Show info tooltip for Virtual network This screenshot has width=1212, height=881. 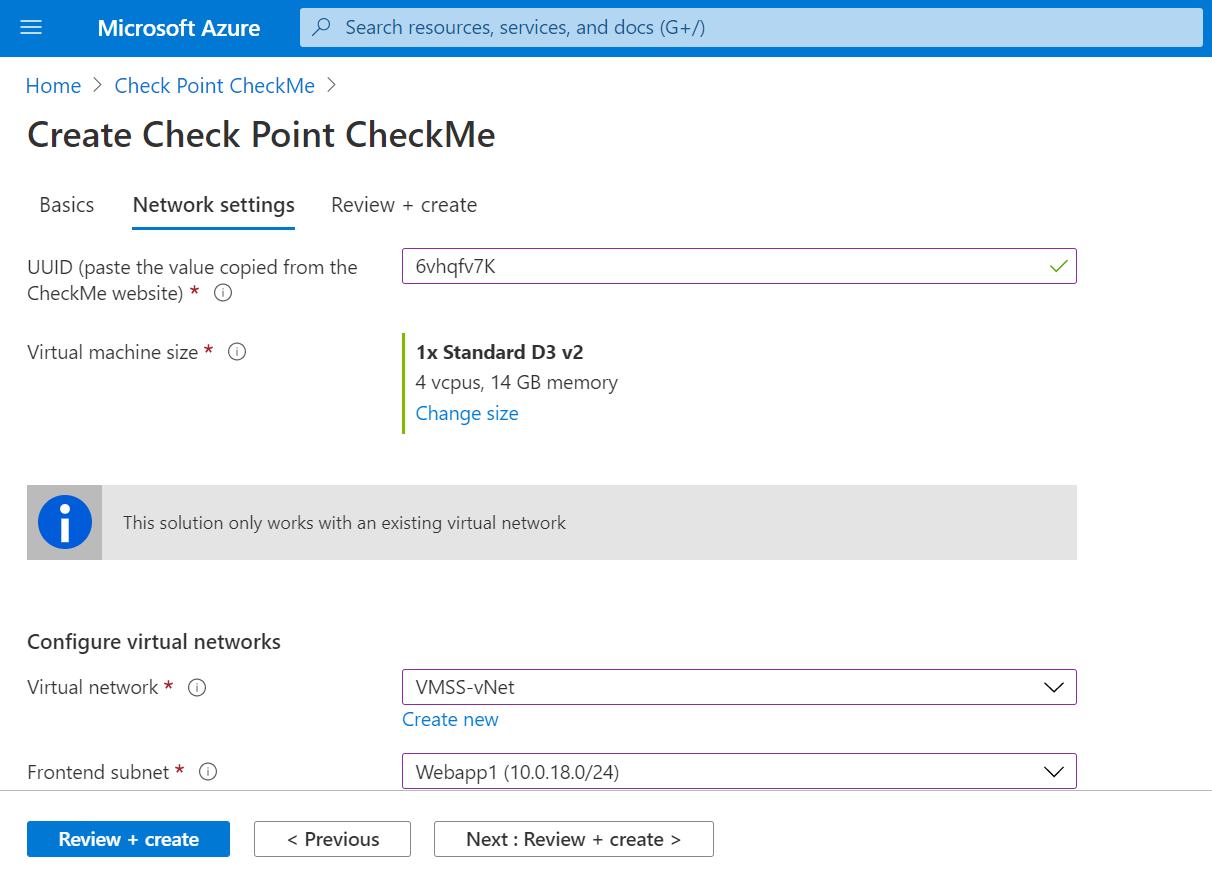click(x=197, y=687)
